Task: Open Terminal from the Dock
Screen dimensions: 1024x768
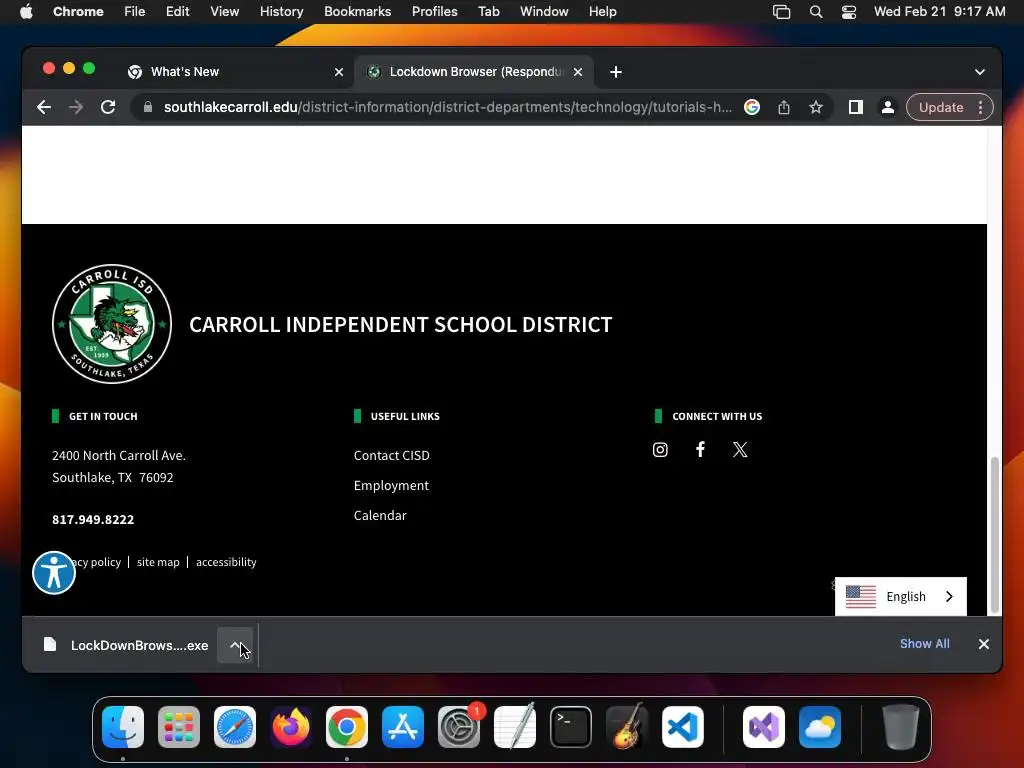Action: [571, 727]
